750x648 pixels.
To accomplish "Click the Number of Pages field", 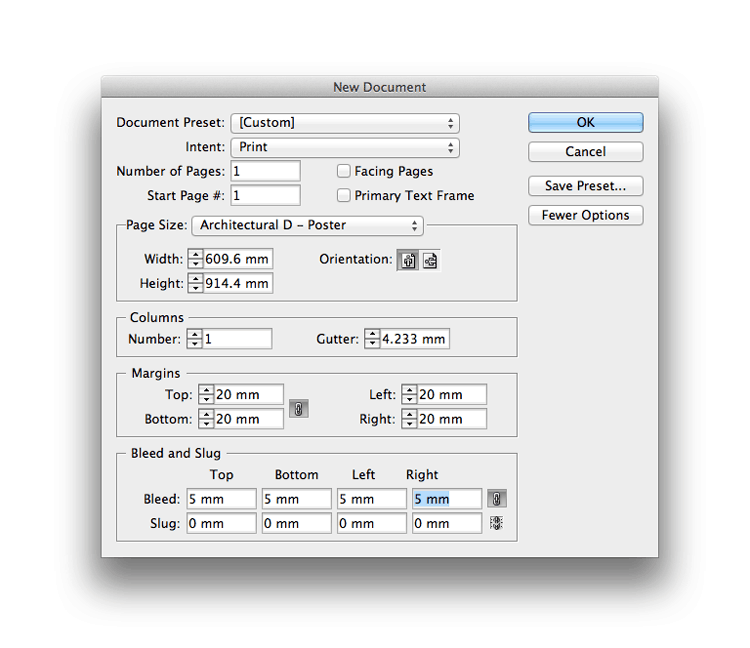I will 265,171.
